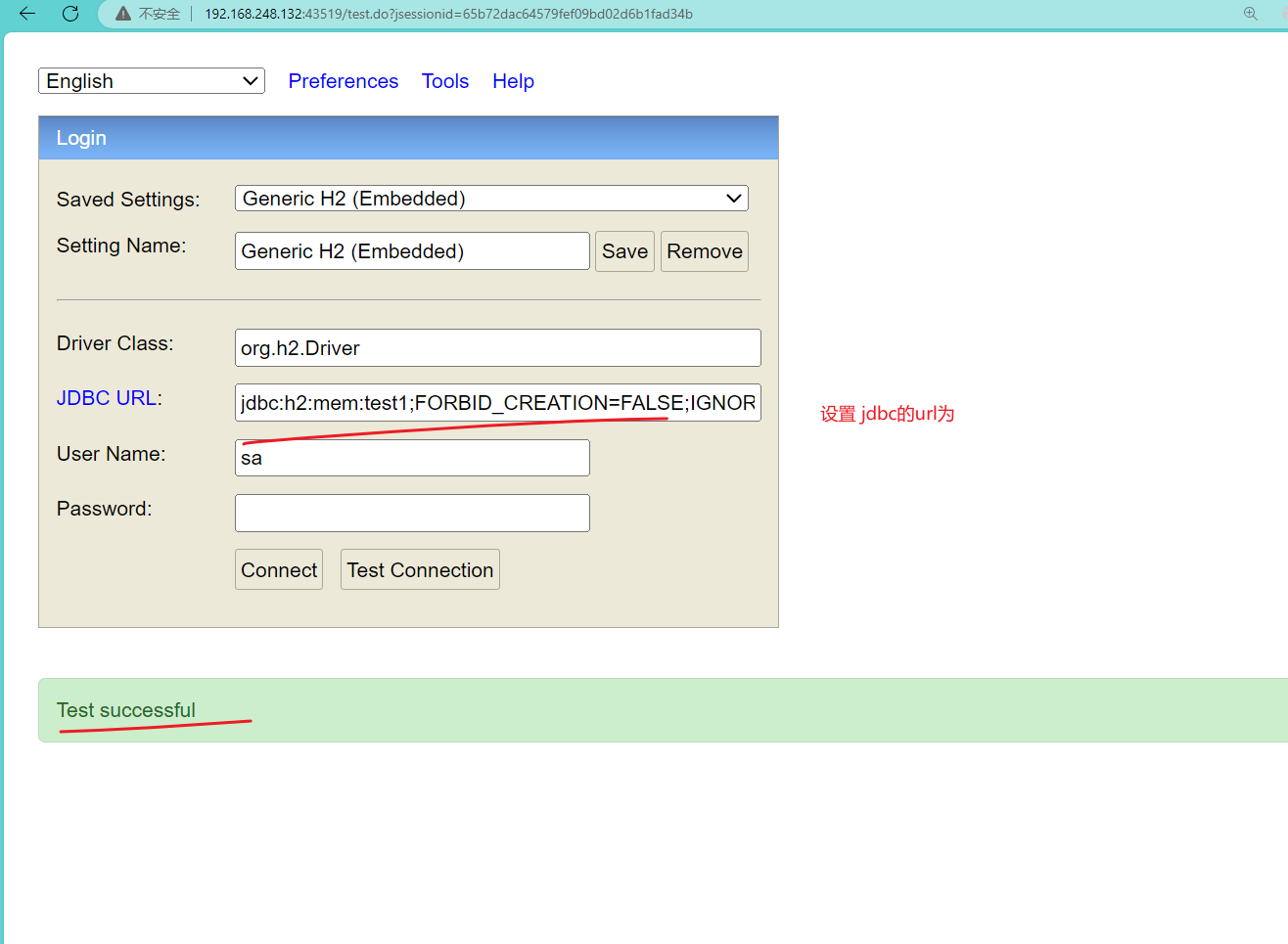
Task: Click the browser back arrow
Action: [27, 14]
